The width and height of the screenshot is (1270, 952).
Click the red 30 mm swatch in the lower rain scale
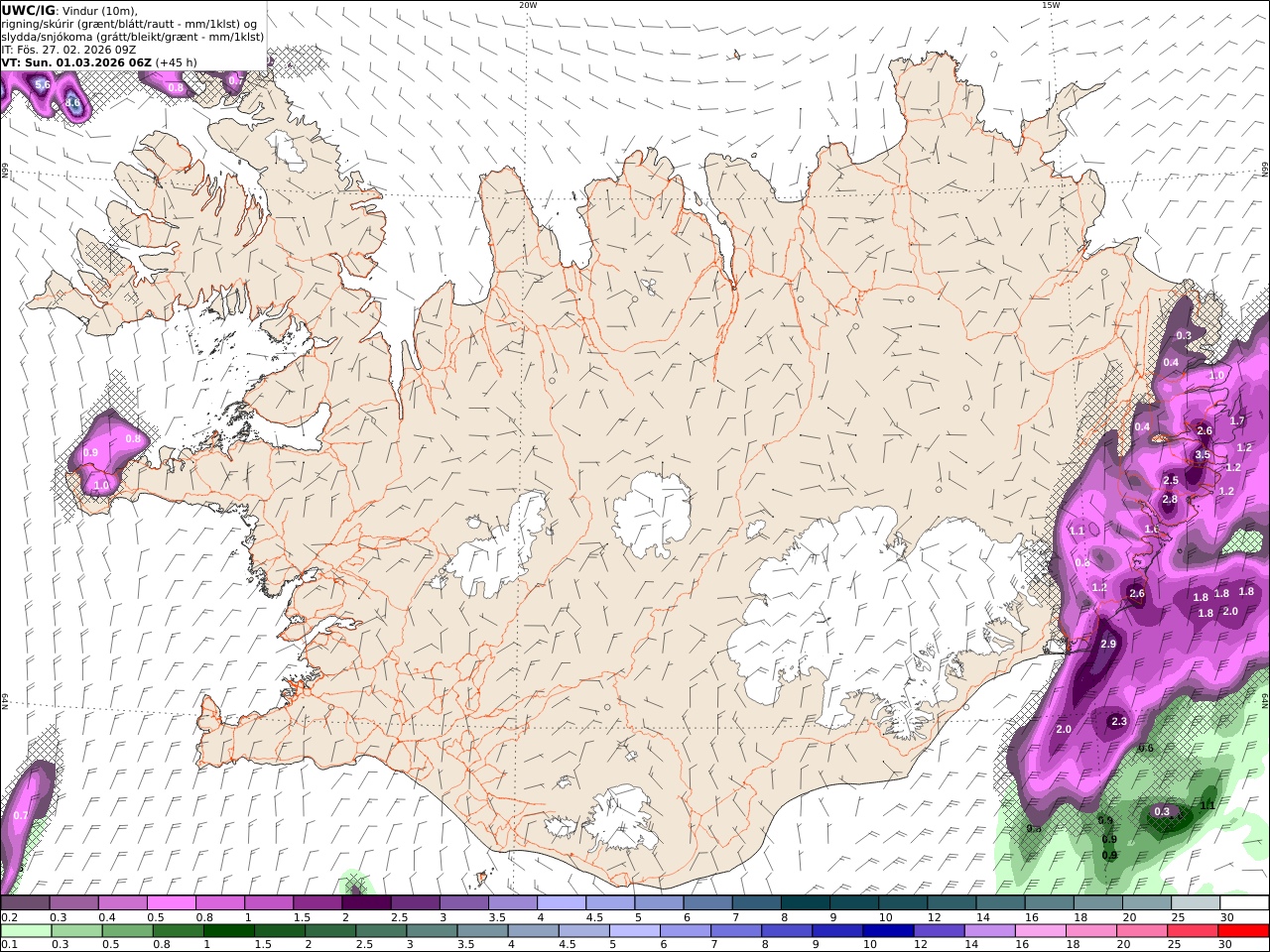[1243, 931]
